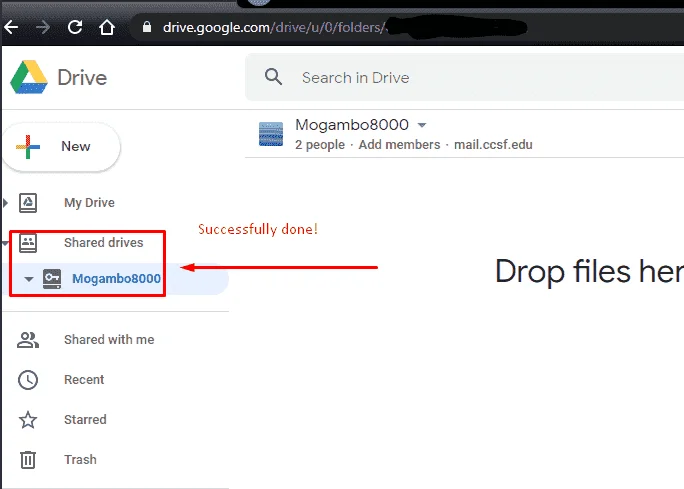The image size is (684, 489).
Task: Select Mogambo8000 in the sidebar tree
Action: point(116,279)
